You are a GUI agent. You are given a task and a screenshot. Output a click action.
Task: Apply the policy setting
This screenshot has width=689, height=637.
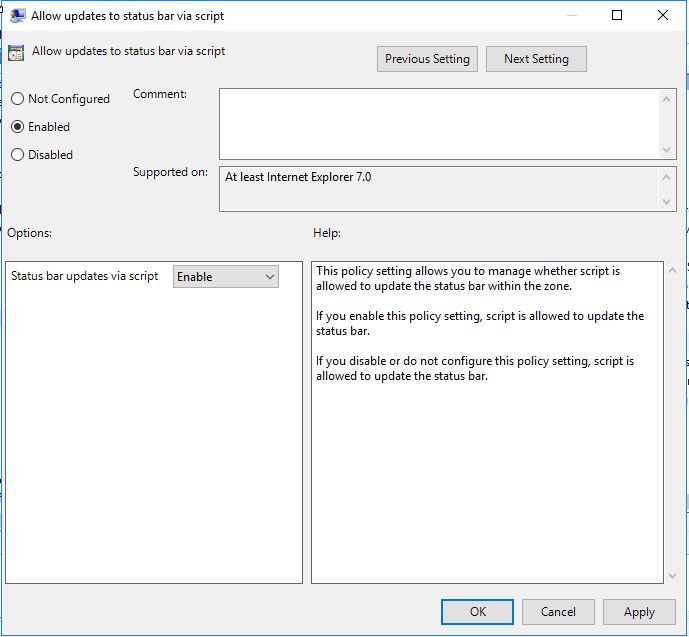[x=639, y=612]
